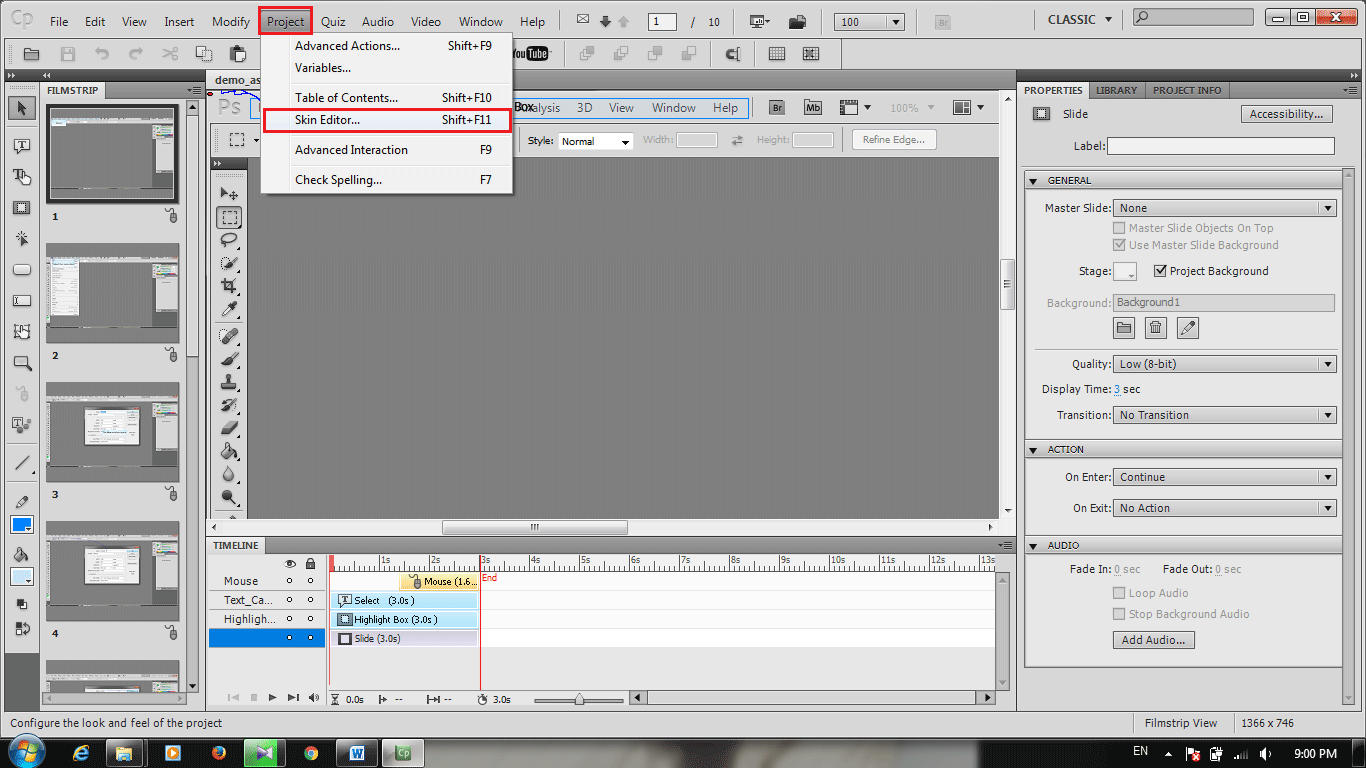This screenshot has height=768, width=1366.
Task: Select slide 3 thumbnail in Filmstrip
Action: (x=112, y=432)
